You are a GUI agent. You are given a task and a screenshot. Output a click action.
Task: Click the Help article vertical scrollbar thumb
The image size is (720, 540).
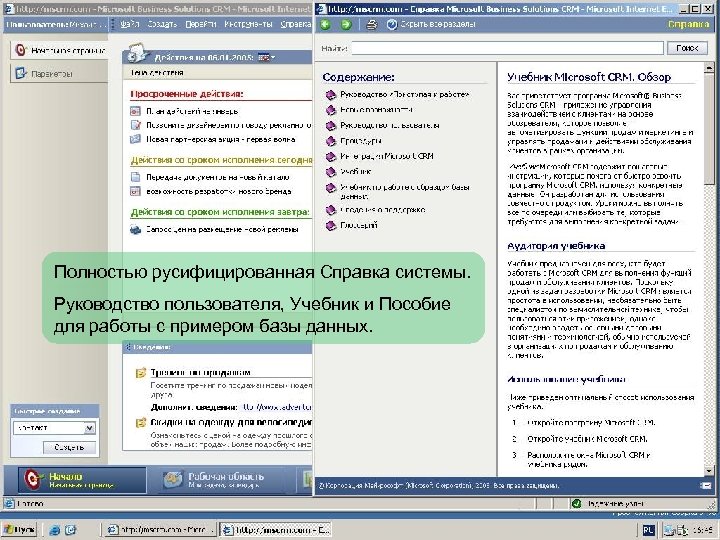pyautogui.click(x=709, y=129)
